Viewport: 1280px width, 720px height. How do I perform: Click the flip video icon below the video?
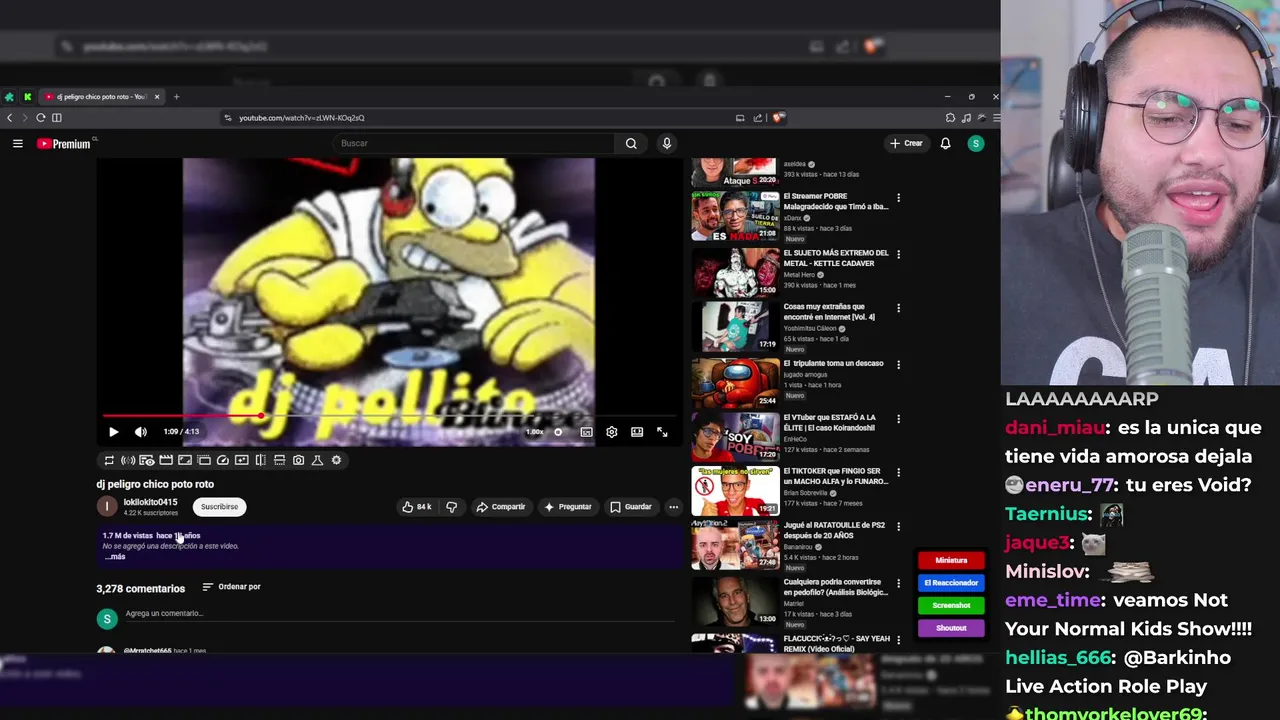point(261,460)
